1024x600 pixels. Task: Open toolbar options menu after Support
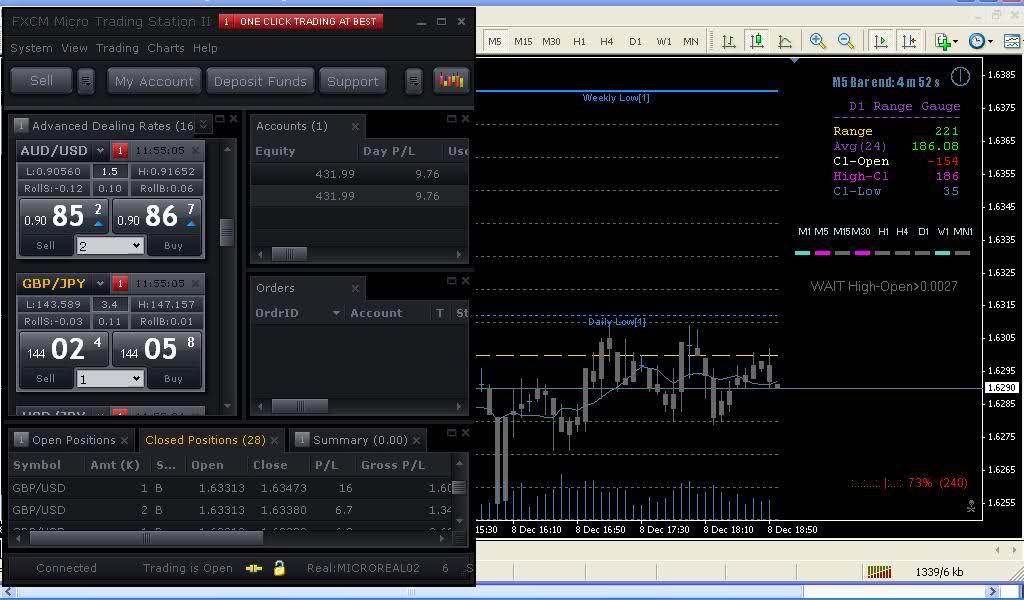click(413, 81)
